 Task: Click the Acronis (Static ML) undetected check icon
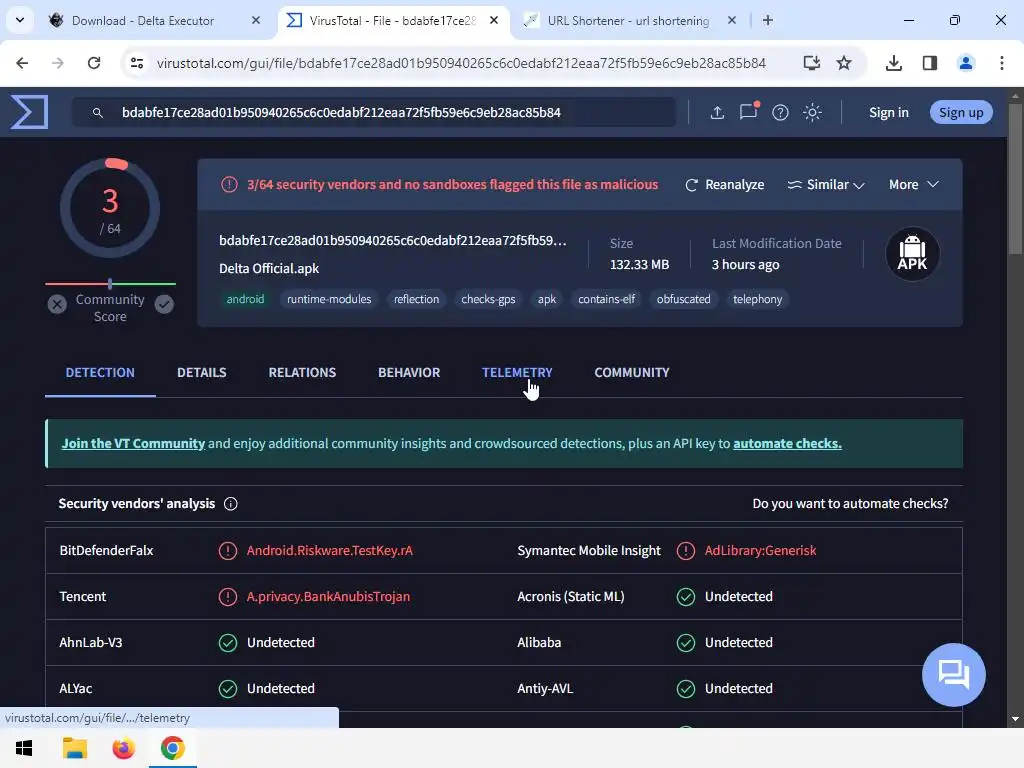[x=686, y=597]
